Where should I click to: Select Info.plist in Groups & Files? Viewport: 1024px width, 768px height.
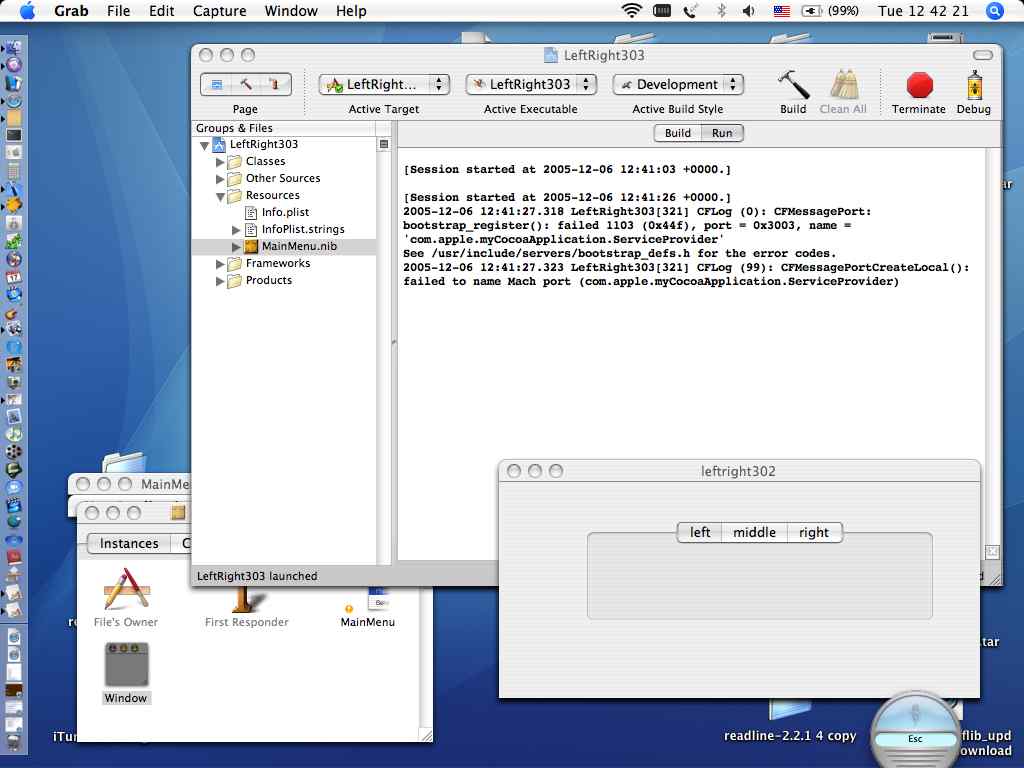(284, 212)
